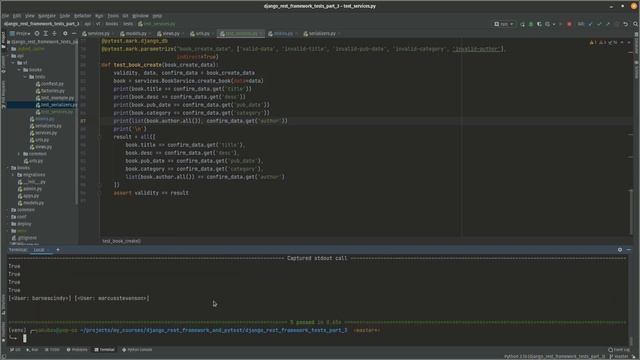Viewport: 640px width, 360px height.
Task: Select the Local terminal tab
Action: (x=39, y=249)
